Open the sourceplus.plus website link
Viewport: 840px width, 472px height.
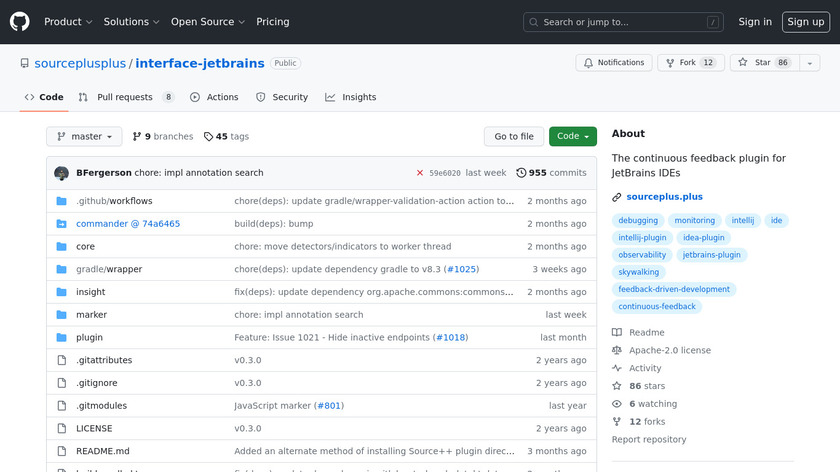click(x=663, y=197)
